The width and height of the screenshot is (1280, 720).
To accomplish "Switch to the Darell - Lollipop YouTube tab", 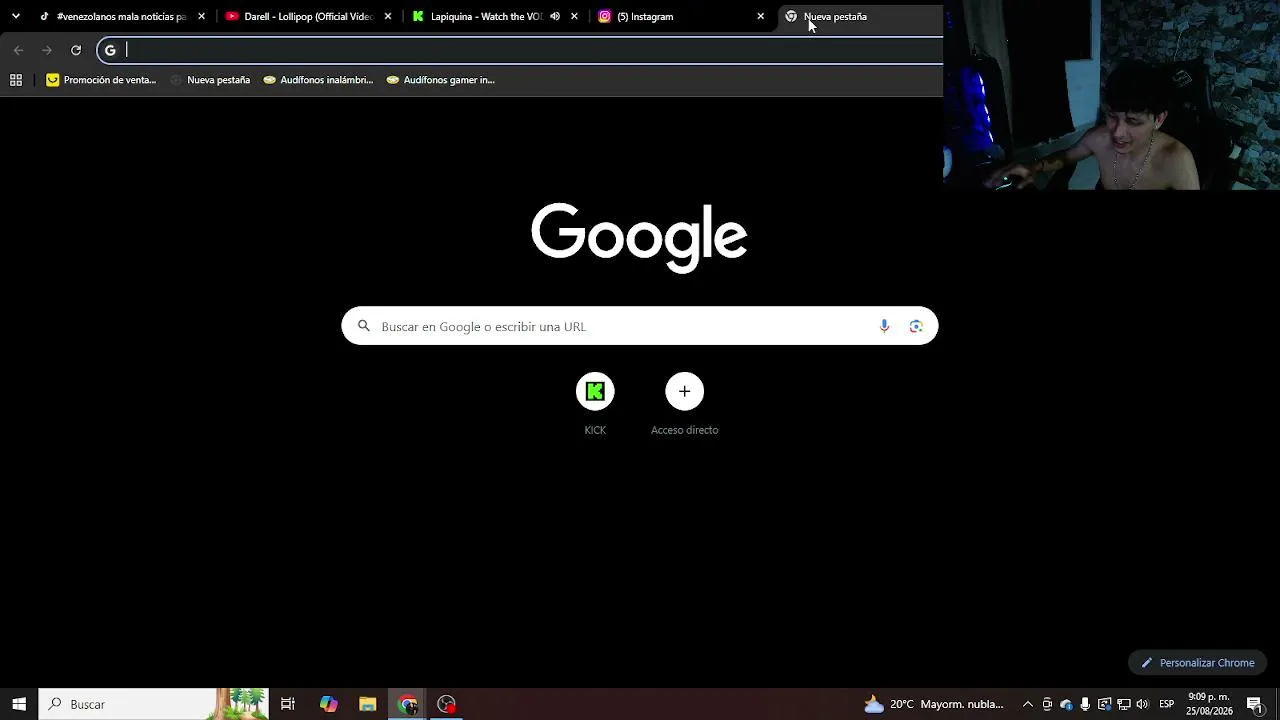I will (307, 16).
